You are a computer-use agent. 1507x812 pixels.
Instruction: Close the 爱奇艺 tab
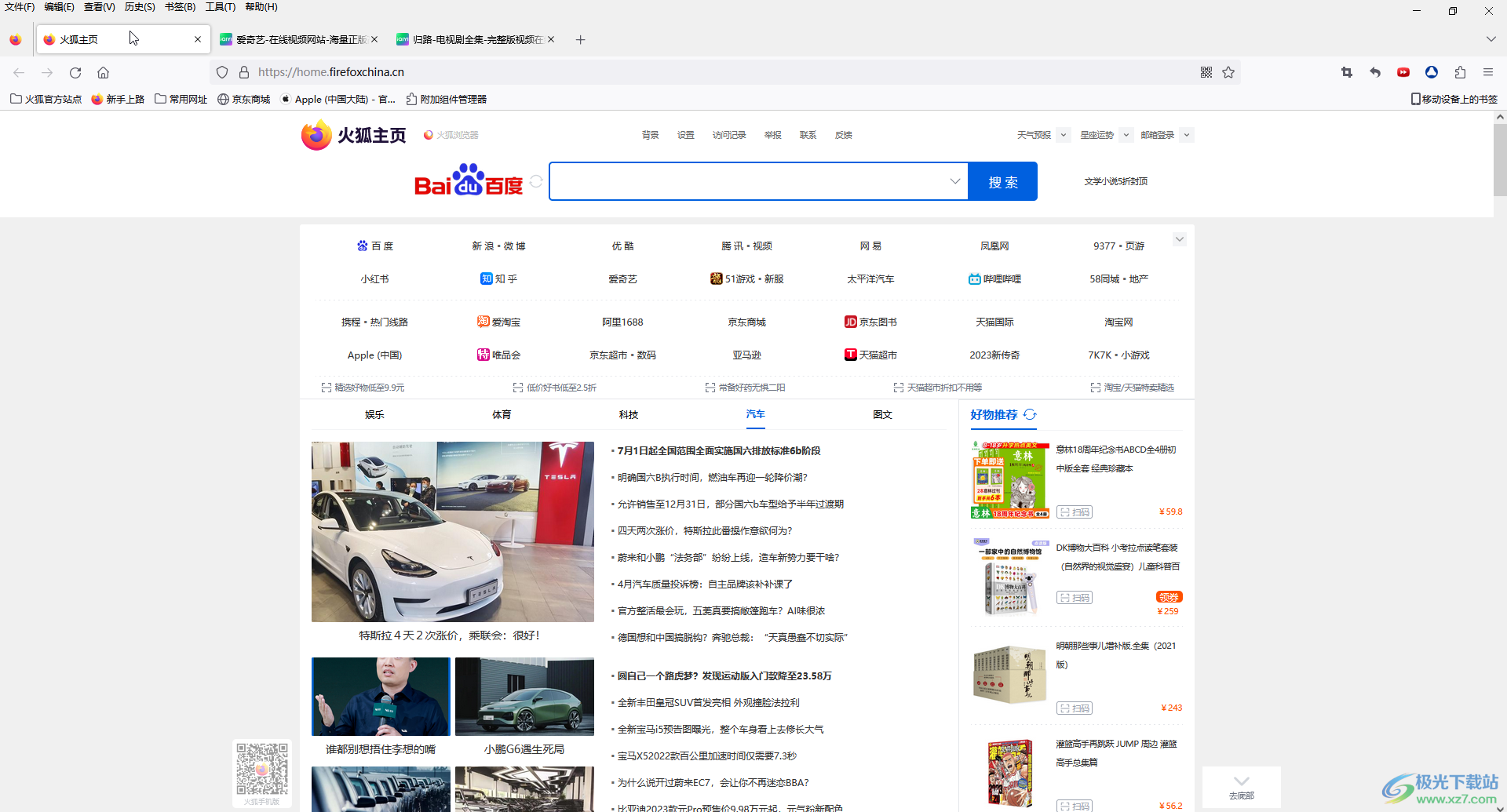pyautogui.click(x=374, y=39)
